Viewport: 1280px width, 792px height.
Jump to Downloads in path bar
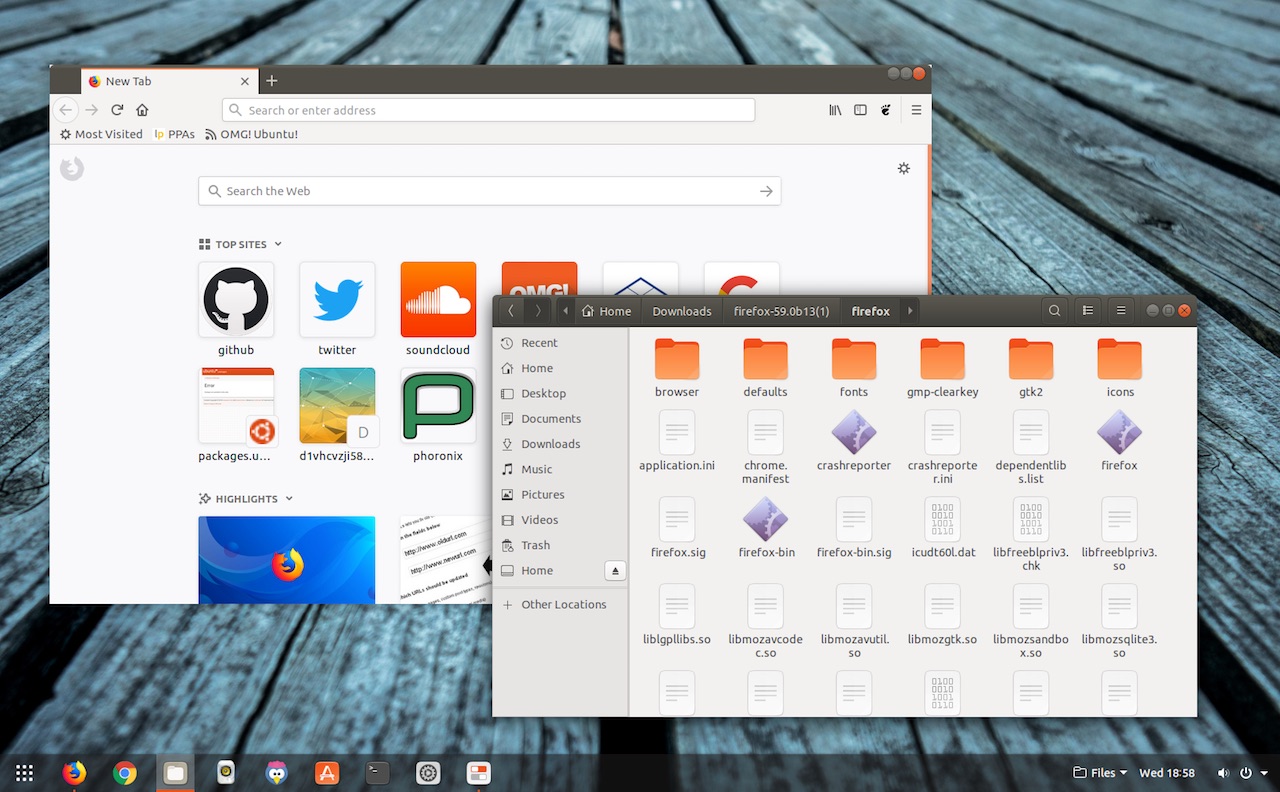(x=682, y=311)
